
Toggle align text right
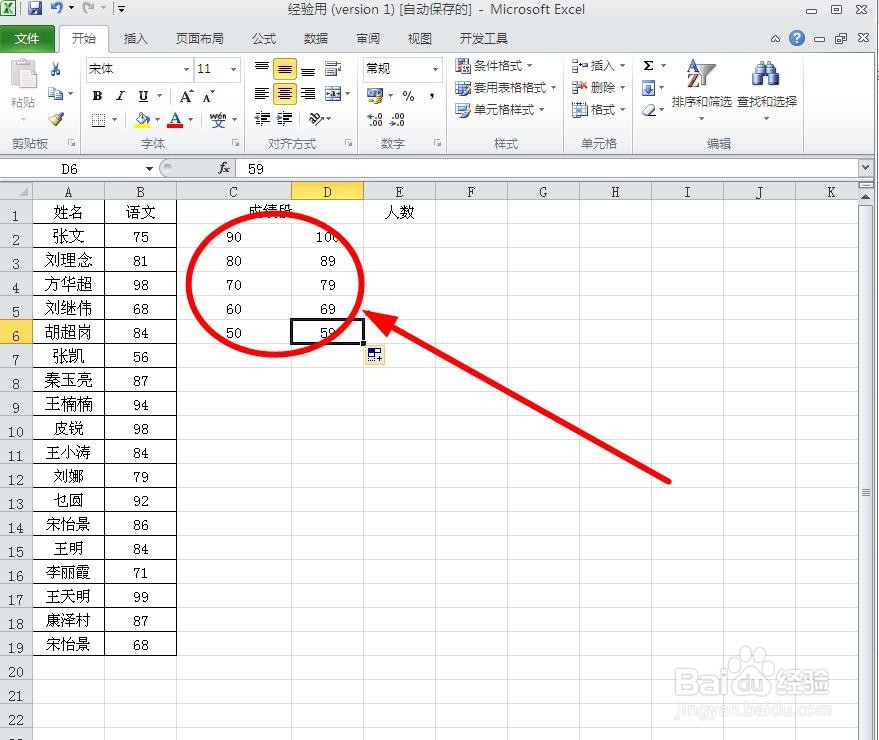pyautogui.click(x=308, y=94)
